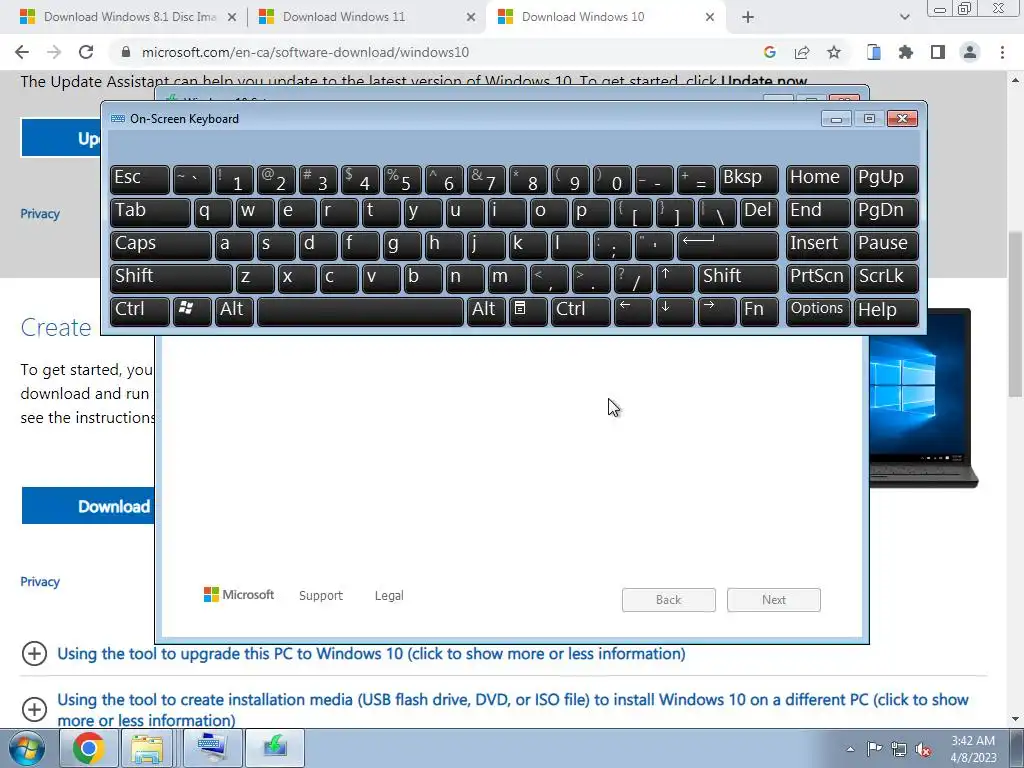Toggle the browser side panel
This screenshot has height=768, width=1024.
pos(938,52)
